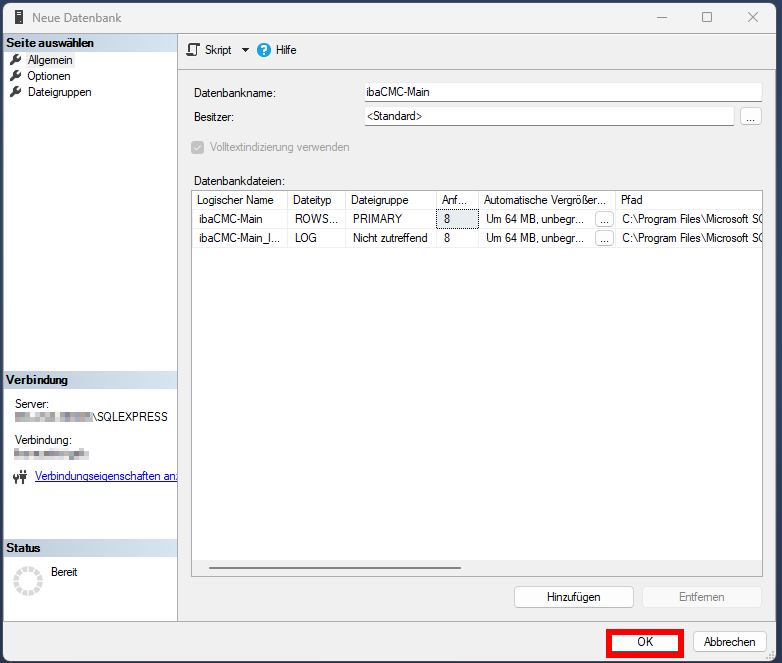Open autogrowth settings for the LOG file
This screenshot has height=663, width=782.
[x=604, y=239]
